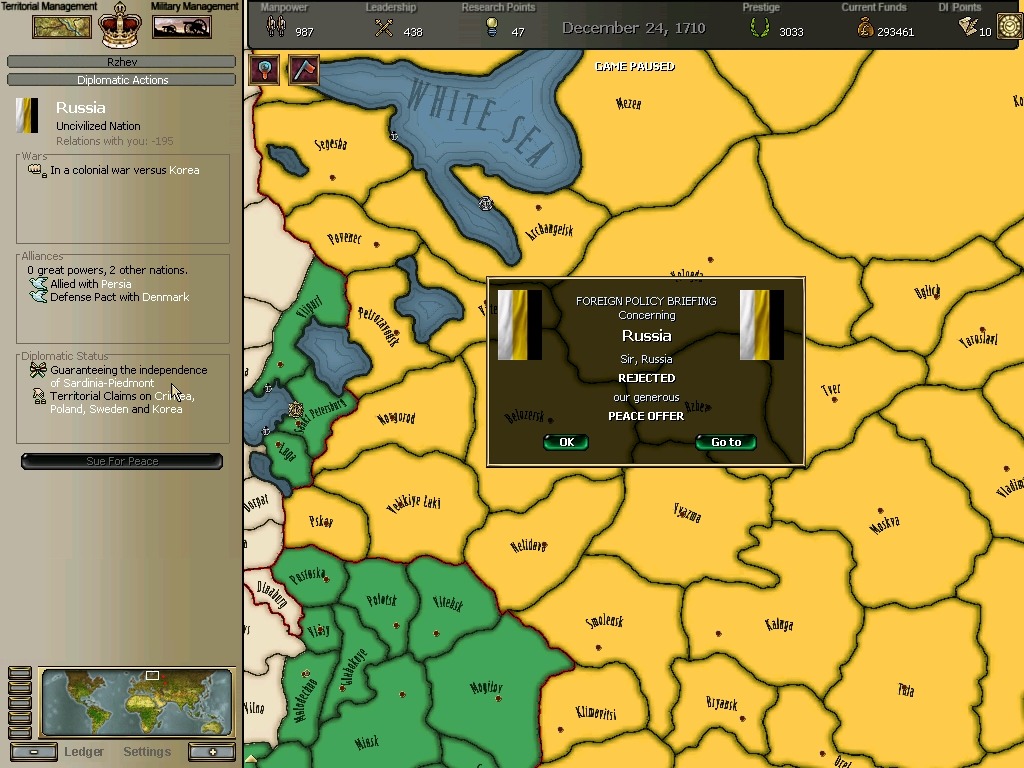
Task: Click the Current Funds money bag icon
Action: [x=865, y=27]
